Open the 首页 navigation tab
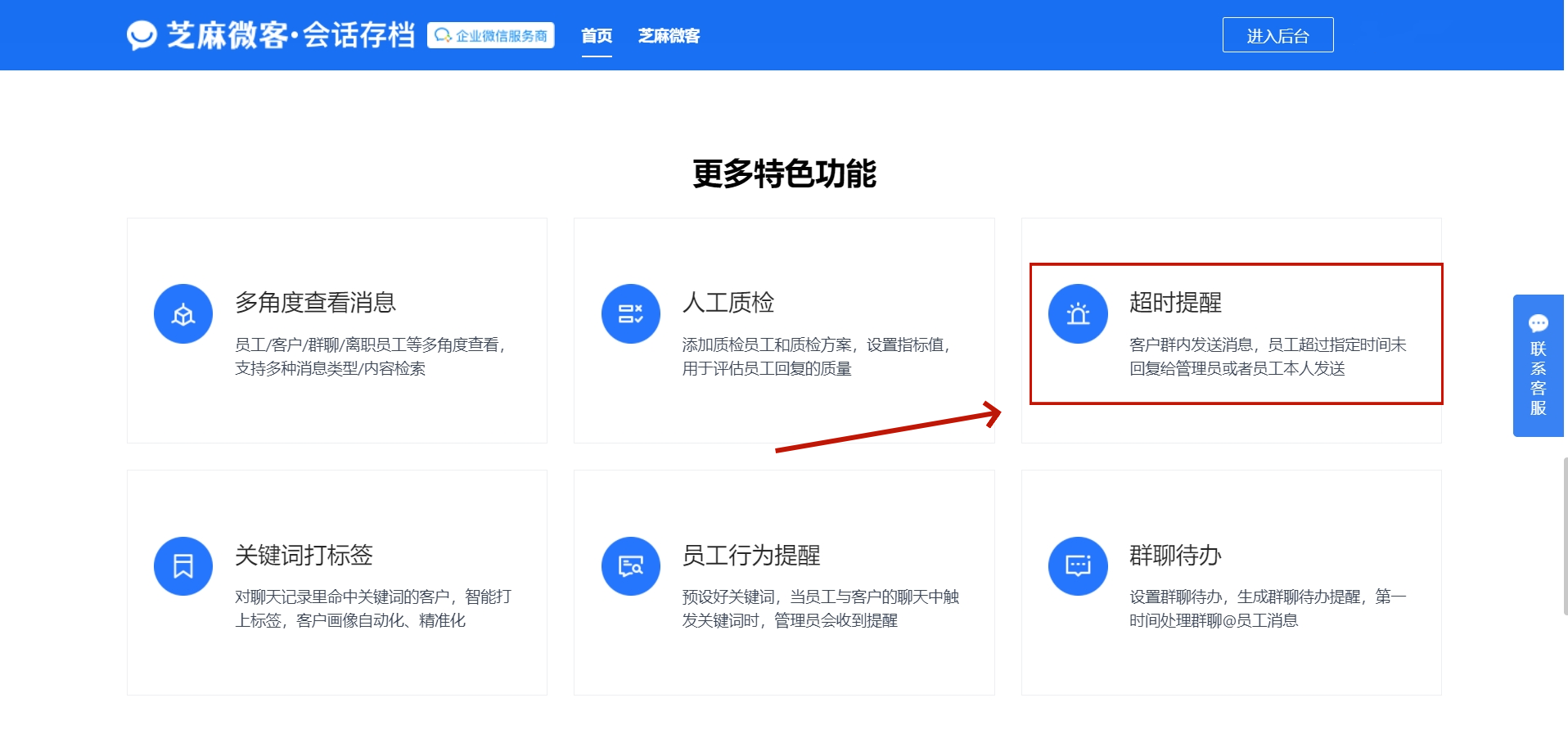 pyautogui.click(x=597, y=36)
